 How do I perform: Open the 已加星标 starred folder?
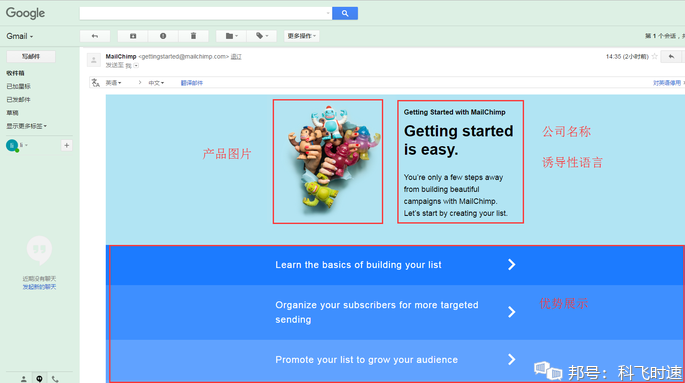[18, 86]
